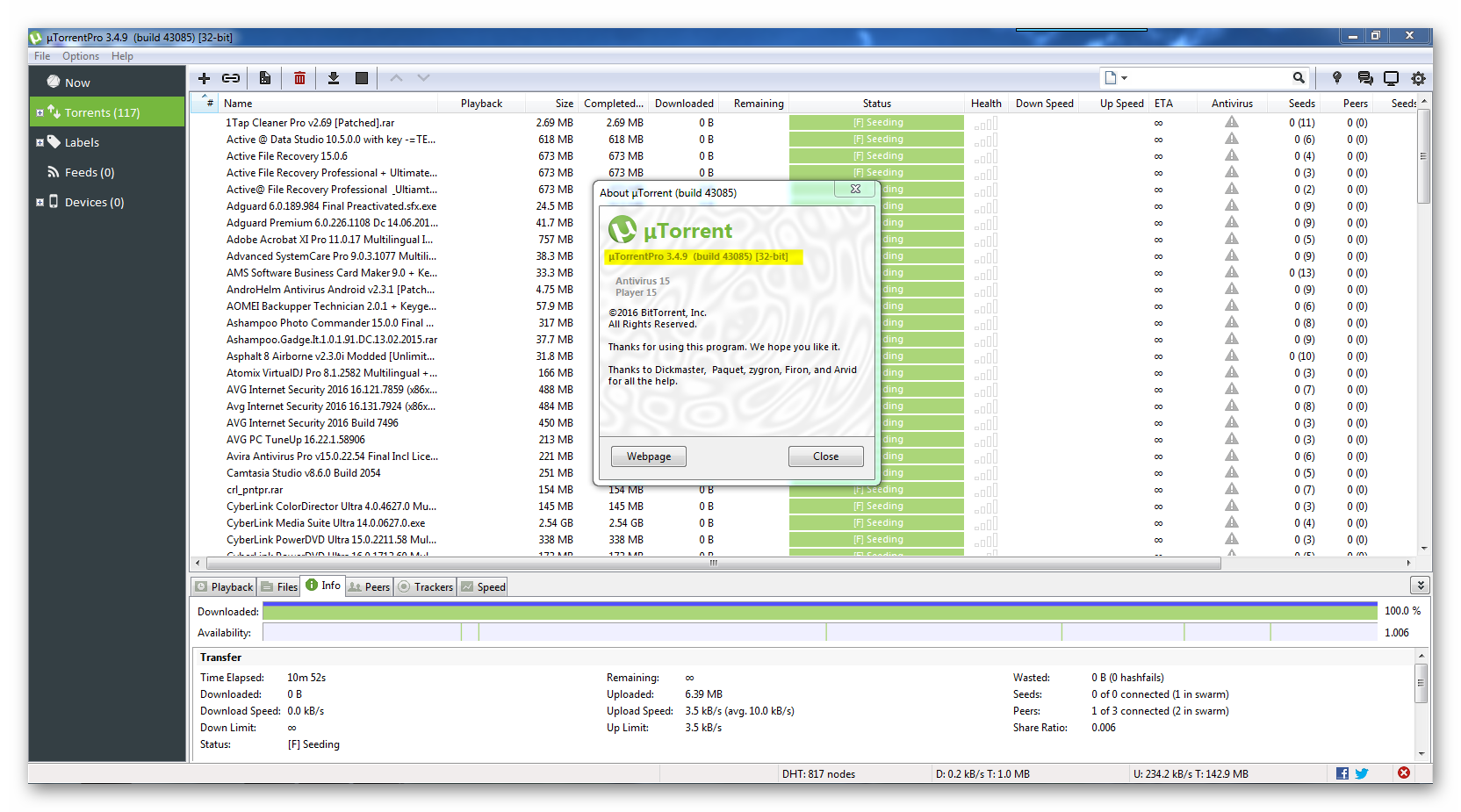Click the horizontal scrollbar of torrent list

(x=712, y=563)
